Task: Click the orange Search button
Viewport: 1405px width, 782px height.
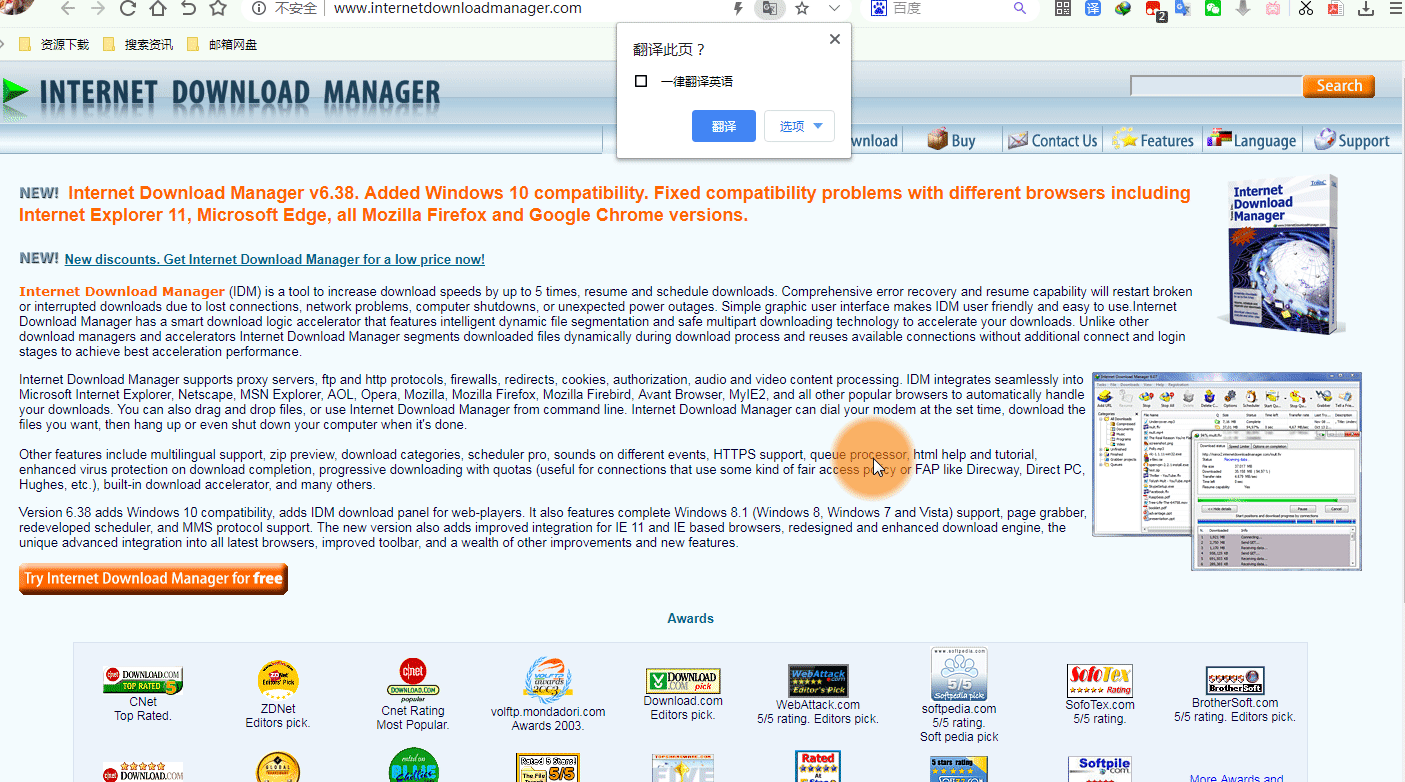Action: coord(1339,86)
